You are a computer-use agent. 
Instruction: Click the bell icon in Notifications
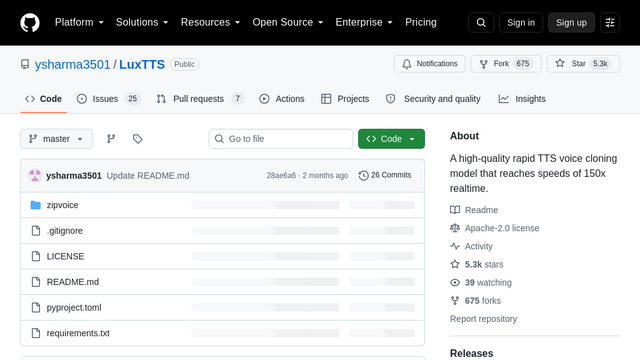(407, 64)
